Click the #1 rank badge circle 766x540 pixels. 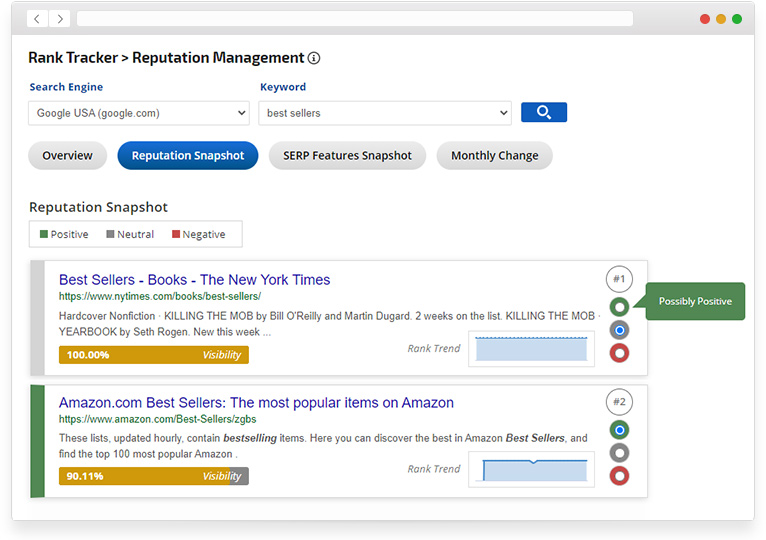619,279
